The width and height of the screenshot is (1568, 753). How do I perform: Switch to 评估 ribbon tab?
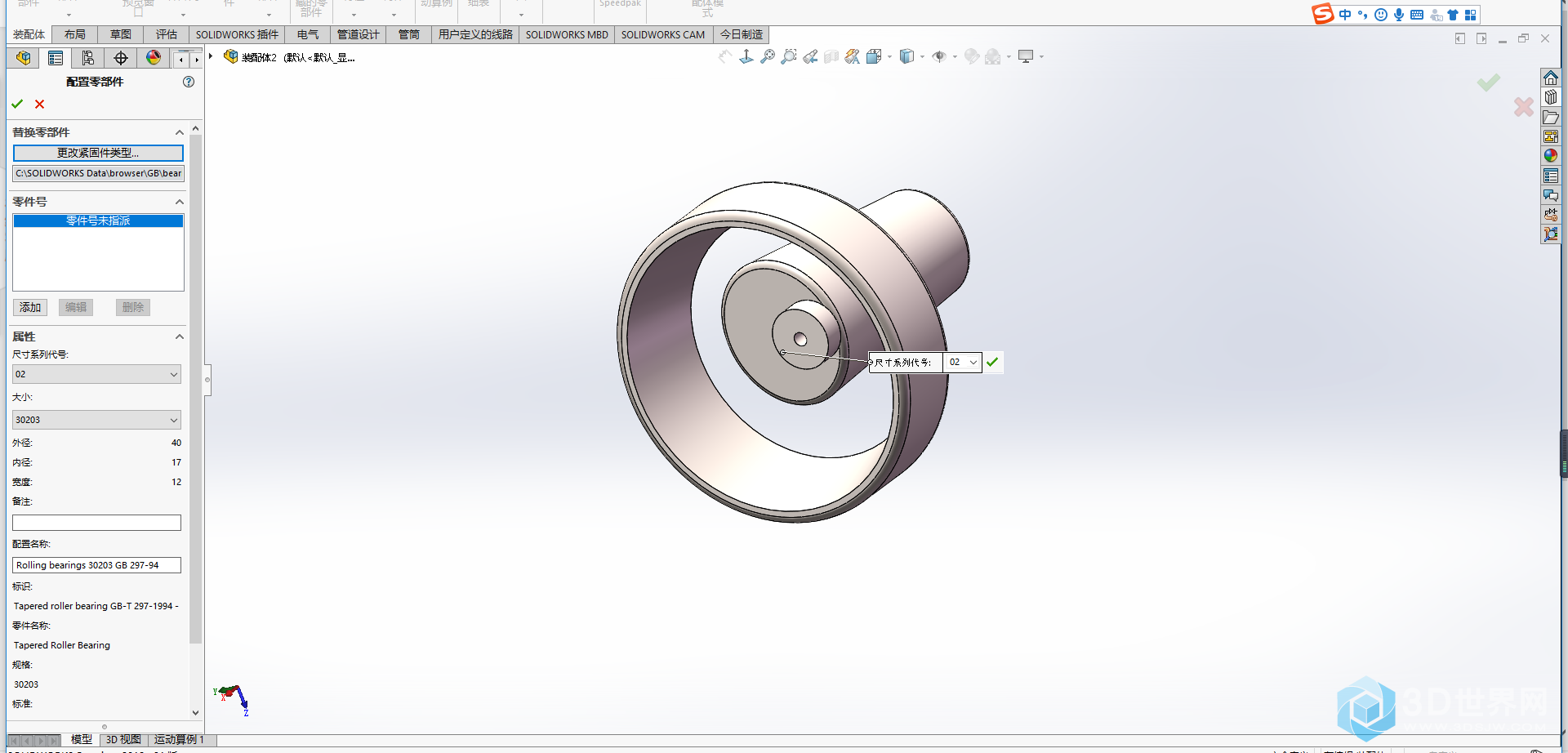(x=167, y=34)
